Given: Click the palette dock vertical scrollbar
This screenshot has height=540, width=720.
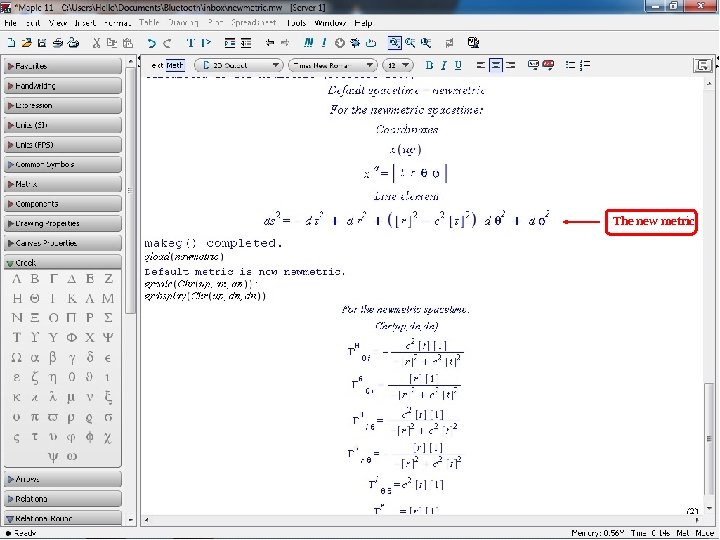Looking at the screenshot, I should (x=130, y=289).
